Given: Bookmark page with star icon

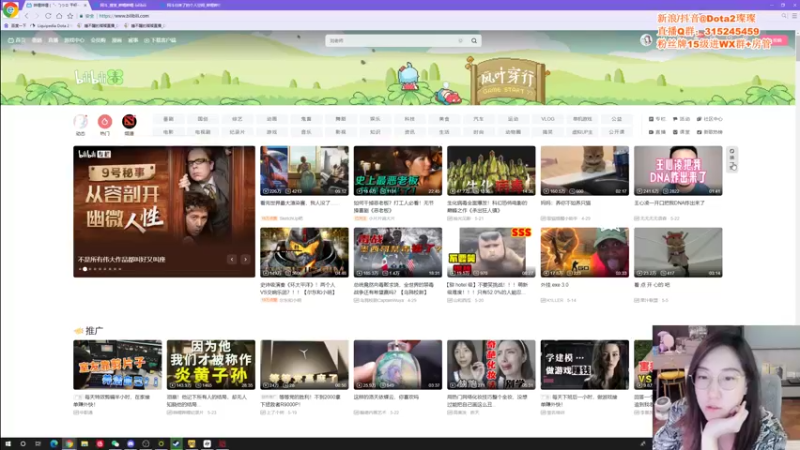Looking at the screenshot, I should tap(70, 16).
